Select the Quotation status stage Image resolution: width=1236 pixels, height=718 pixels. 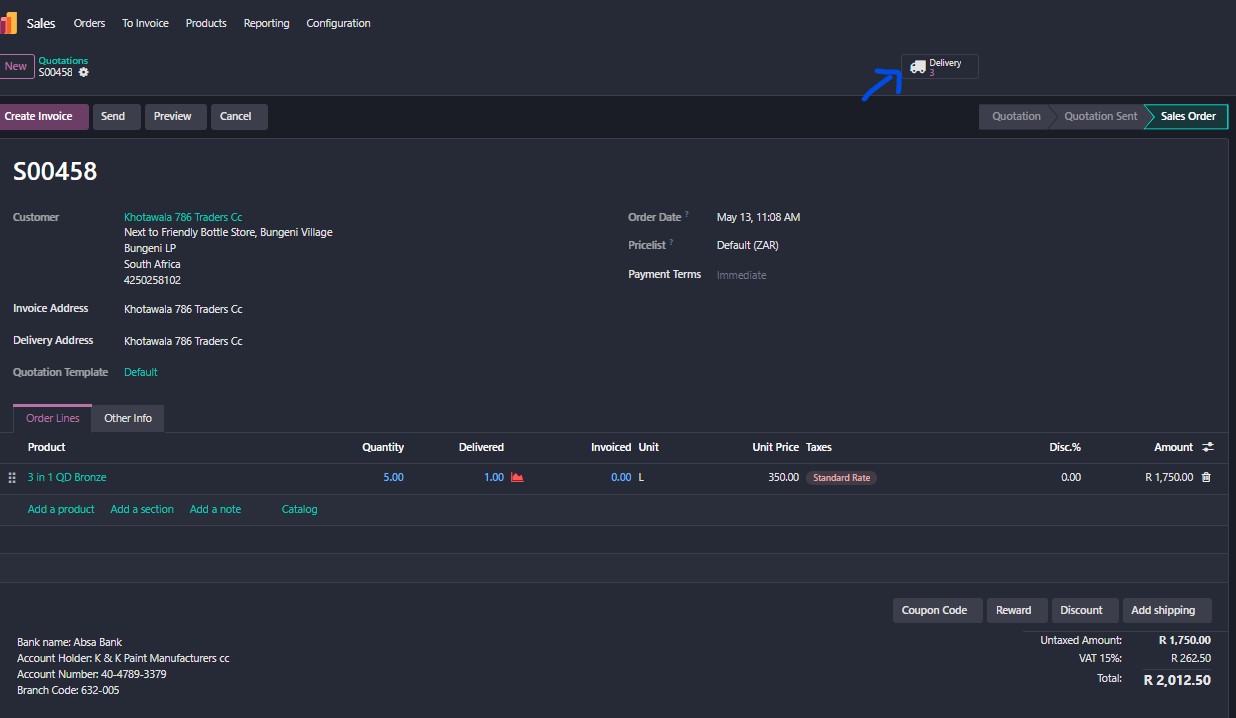click(x=1016, y=116)
